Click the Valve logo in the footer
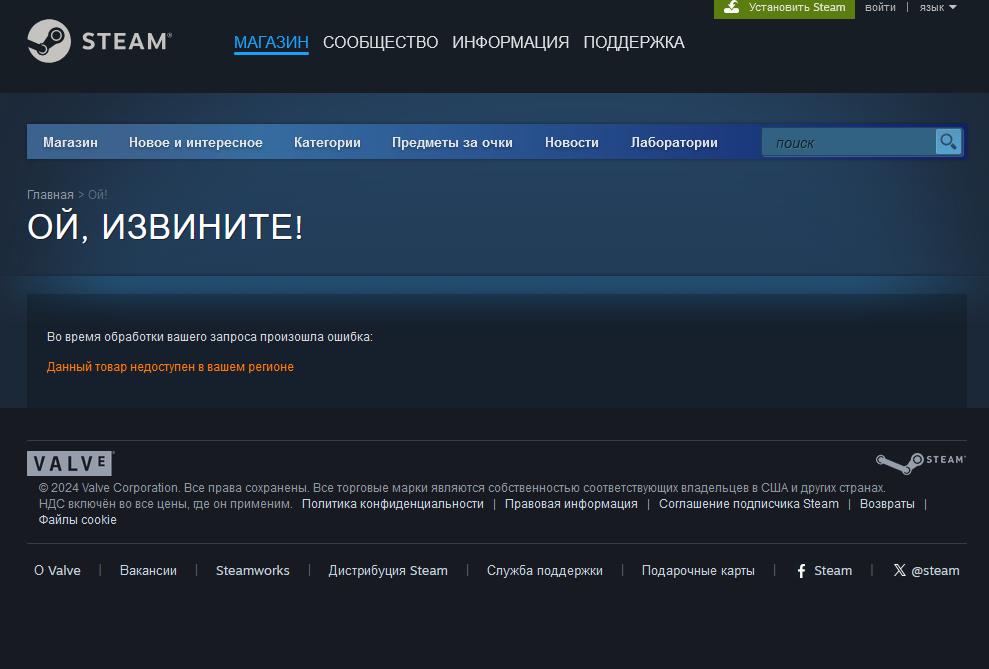Screen dimensions: 989x669 click(70, 463)
